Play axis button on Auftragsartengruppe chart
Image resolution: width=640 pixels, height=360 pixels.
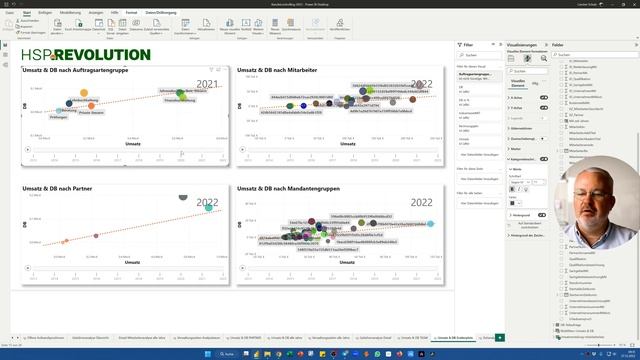(28, 149)
